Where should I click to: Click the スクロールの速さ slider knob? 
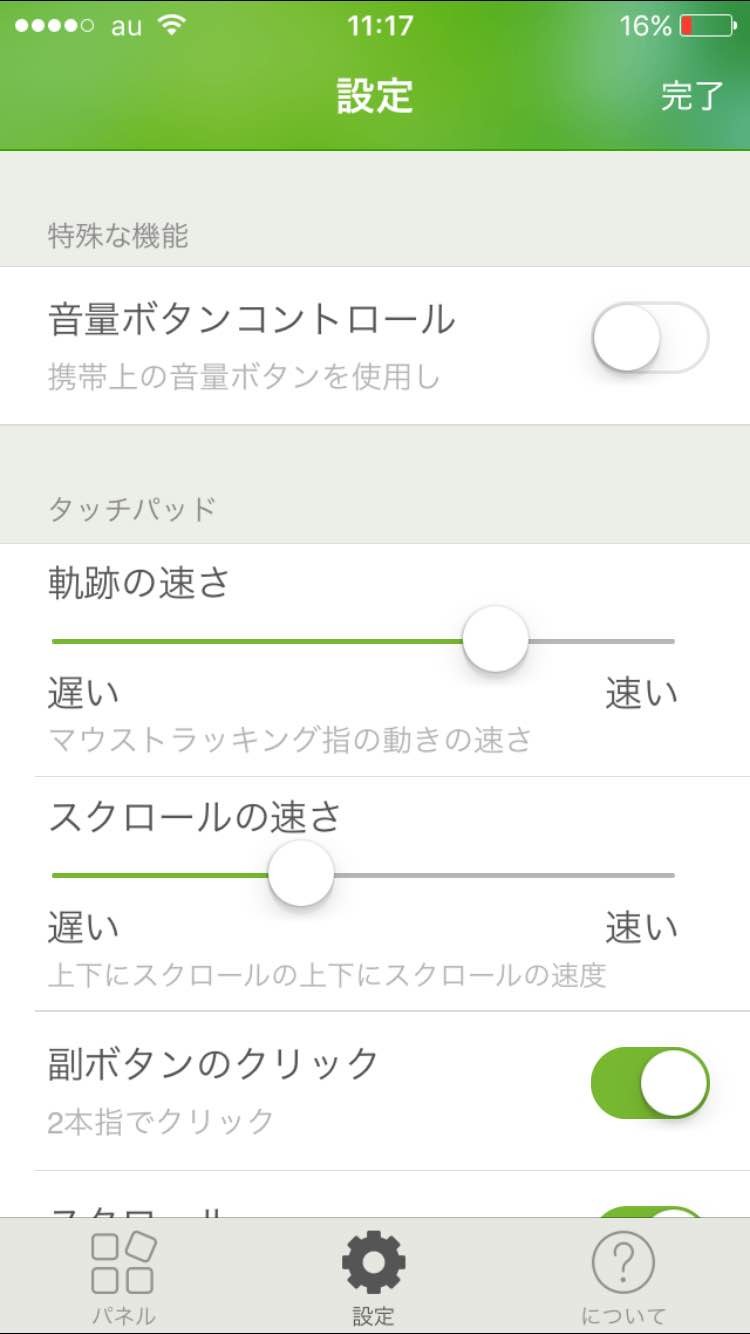(301, 874)
